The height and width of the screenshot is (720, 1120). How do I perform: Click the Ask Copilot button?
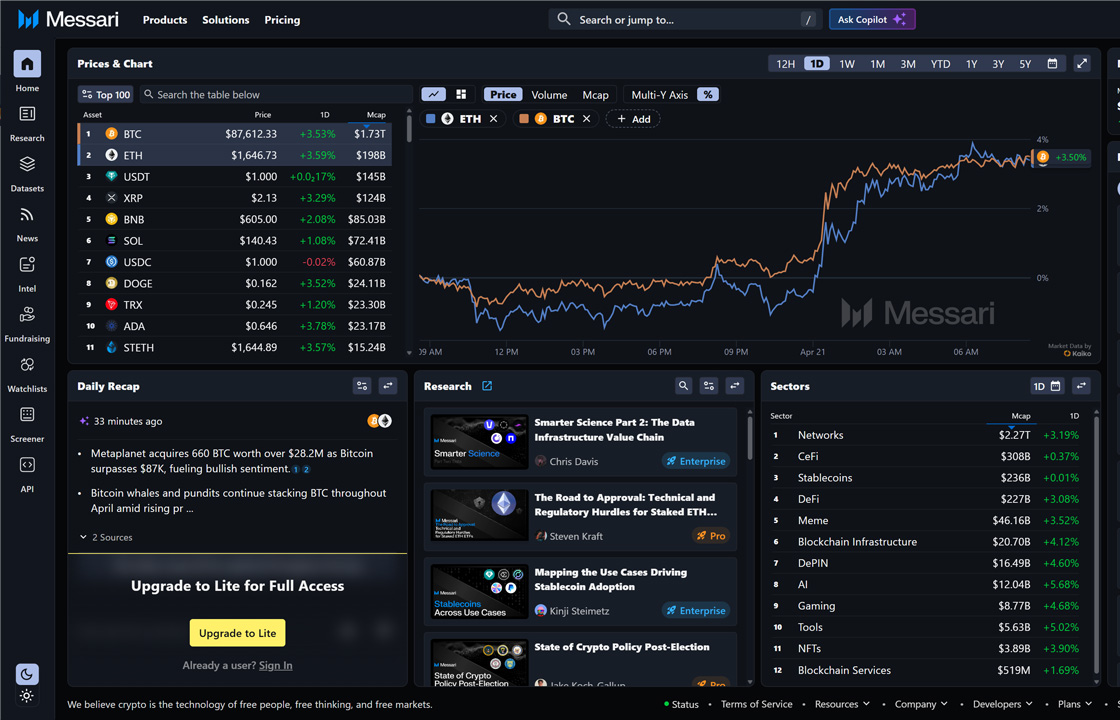pyautogui.click(x=871, y=19)
